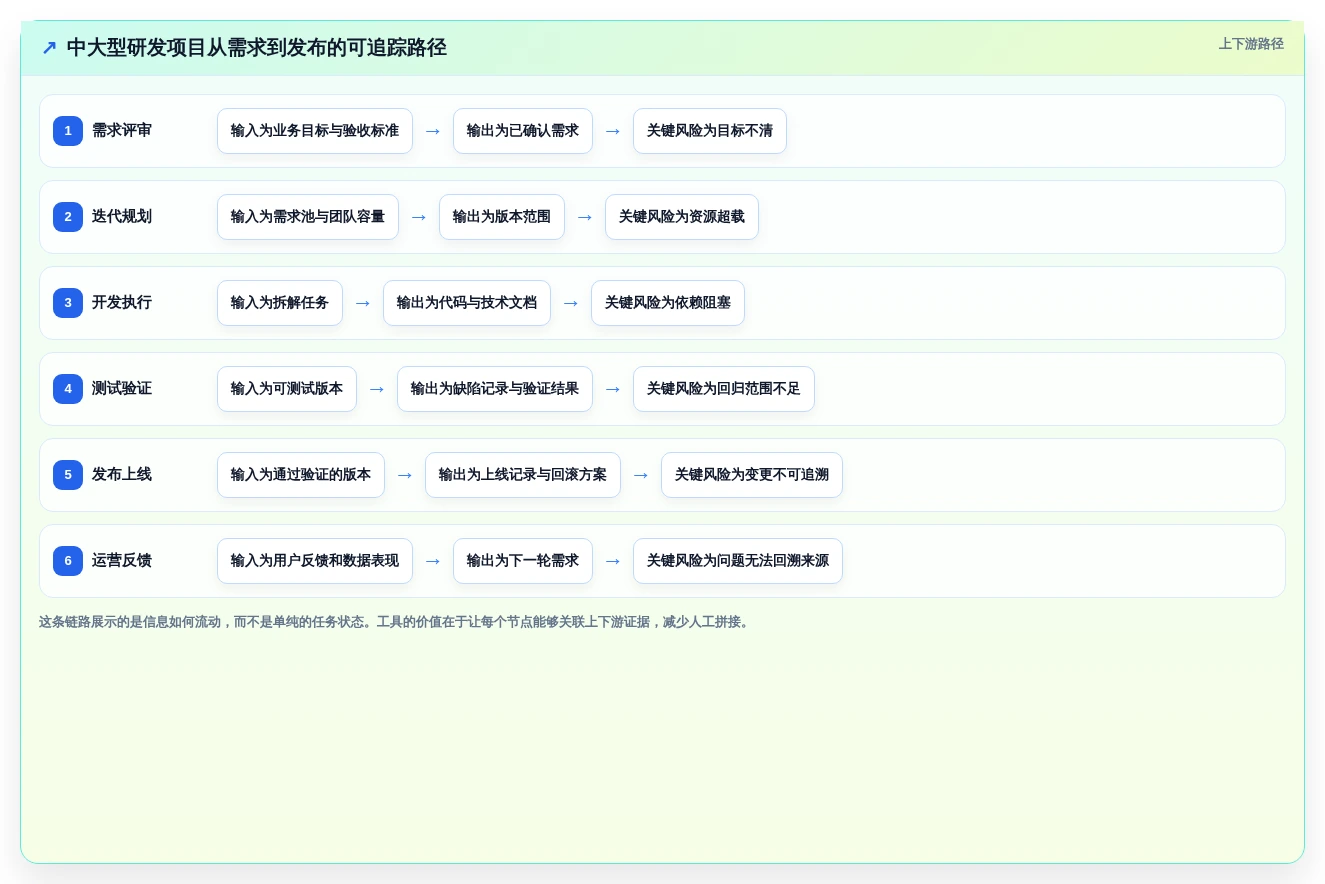Click step number badge 5 for 发布上线
The height and width of the screenshot is (884, 1325).
pyautogui.click(x=68, y=475)
